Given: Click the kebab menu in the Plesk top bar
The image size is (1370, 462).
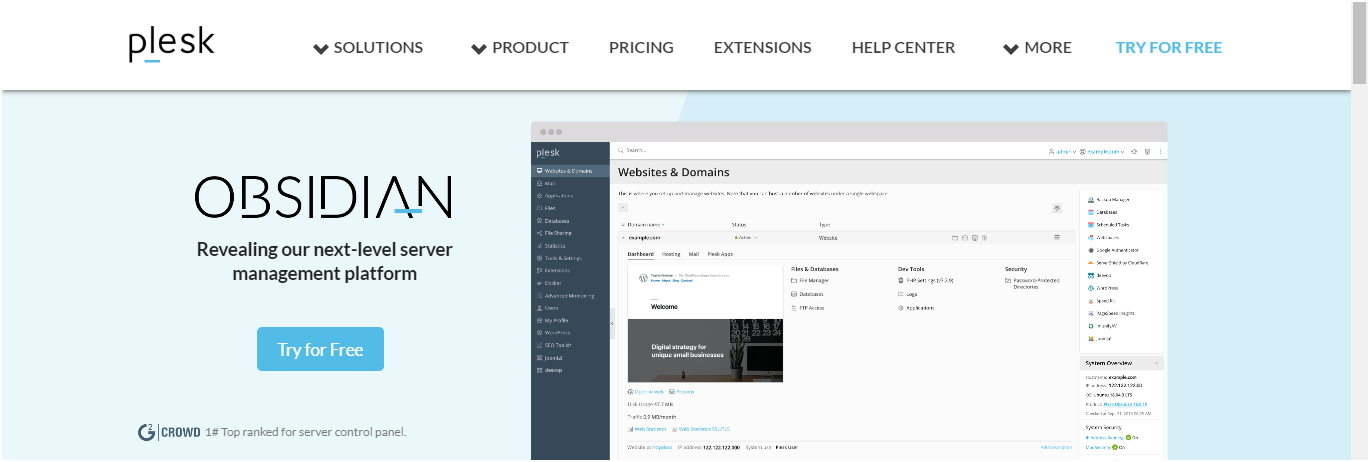Looking at the screenshot, I should point(1160,151).
